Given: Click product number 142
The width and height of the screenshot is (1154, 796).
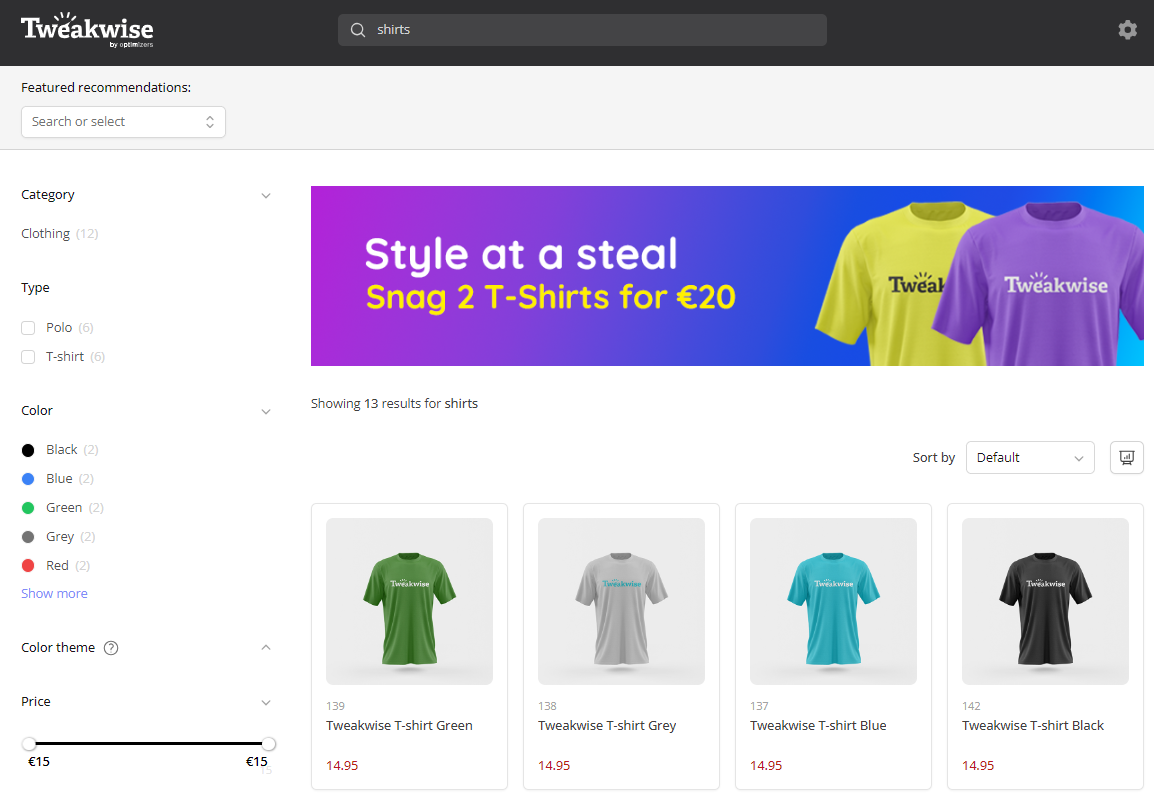Looking at the screenshot, I should pos(971,706).
